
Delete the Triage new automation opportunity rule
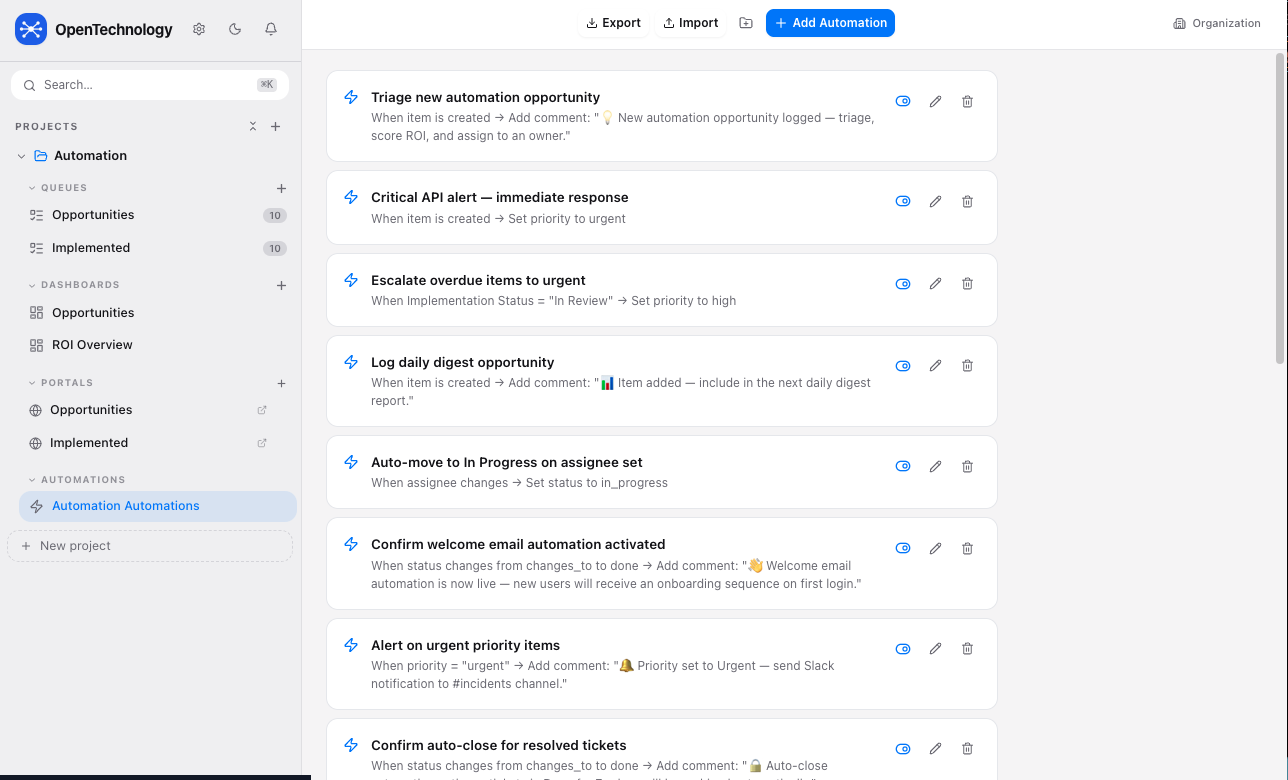(x=968, y=101)
